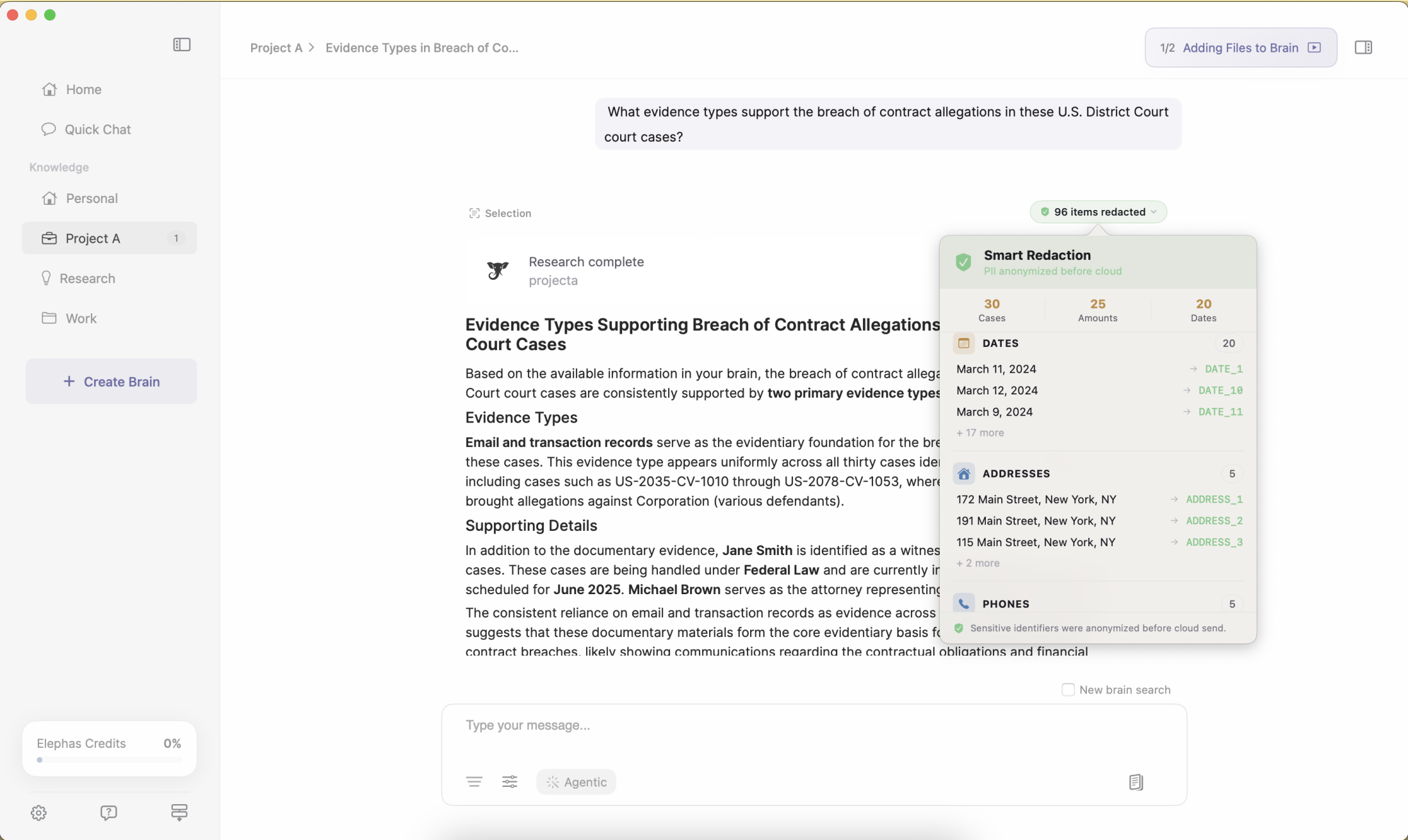The width and height of the screenshot is (1408, 840).
Task: Click the Elephas elephant logo avatar
Action: (497, 271)
